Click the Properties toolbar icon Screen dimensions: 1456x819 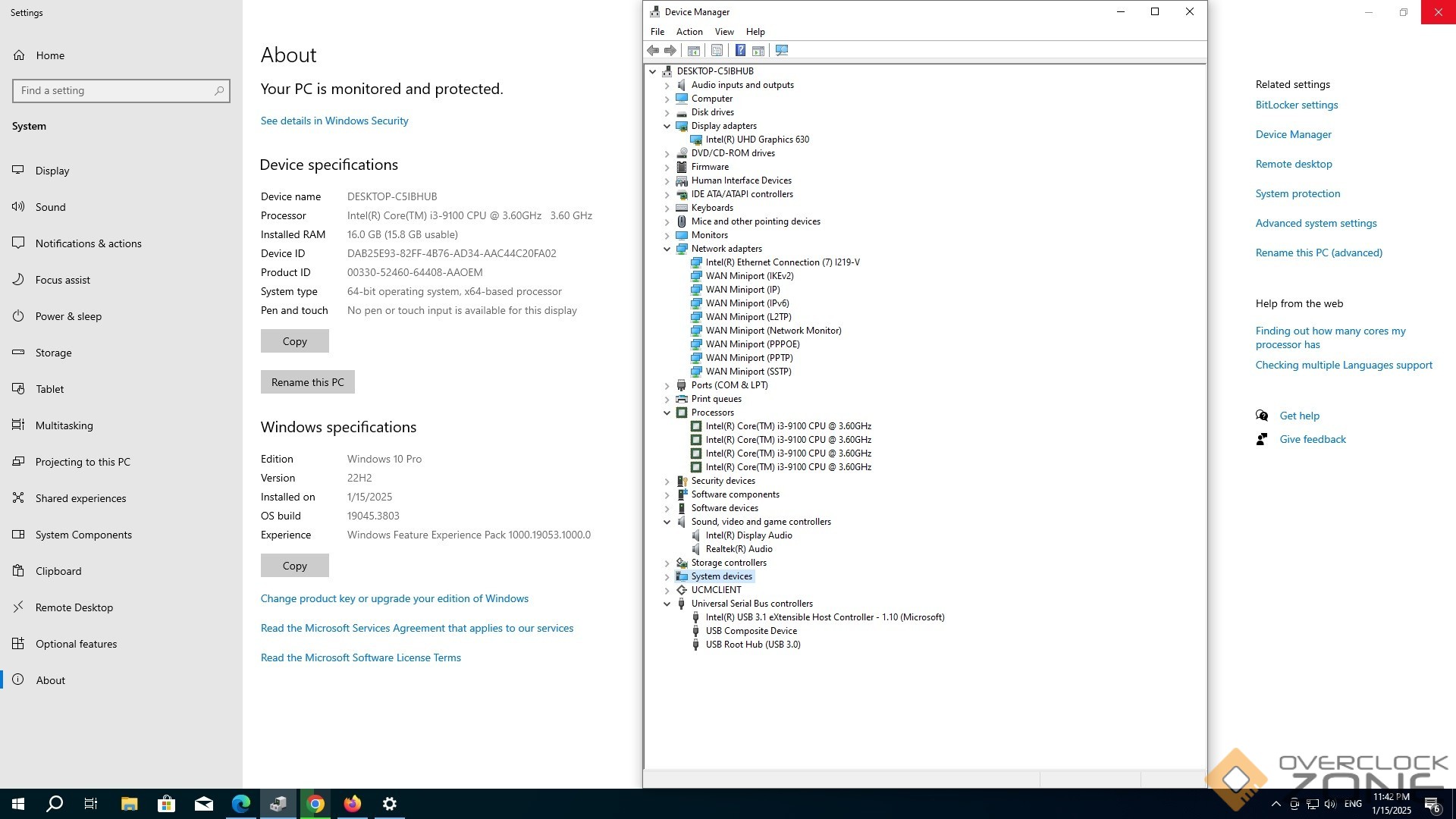[717, 50]
